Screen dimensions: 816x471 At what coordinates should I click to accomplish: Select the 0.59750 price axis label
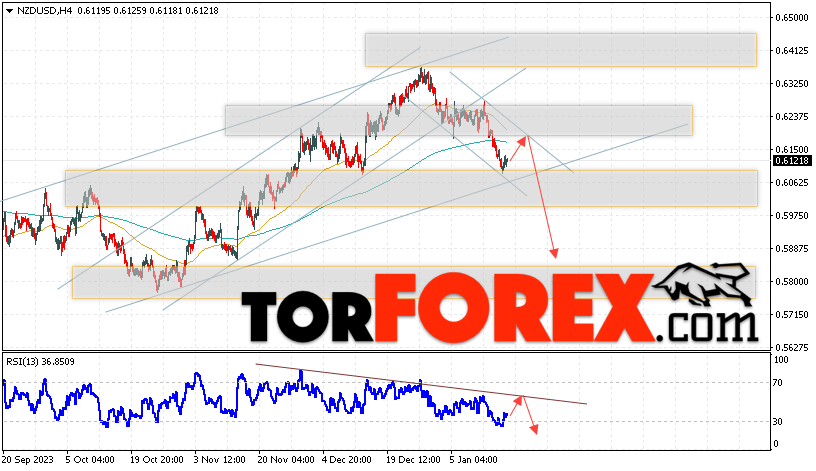click(792, 215)
